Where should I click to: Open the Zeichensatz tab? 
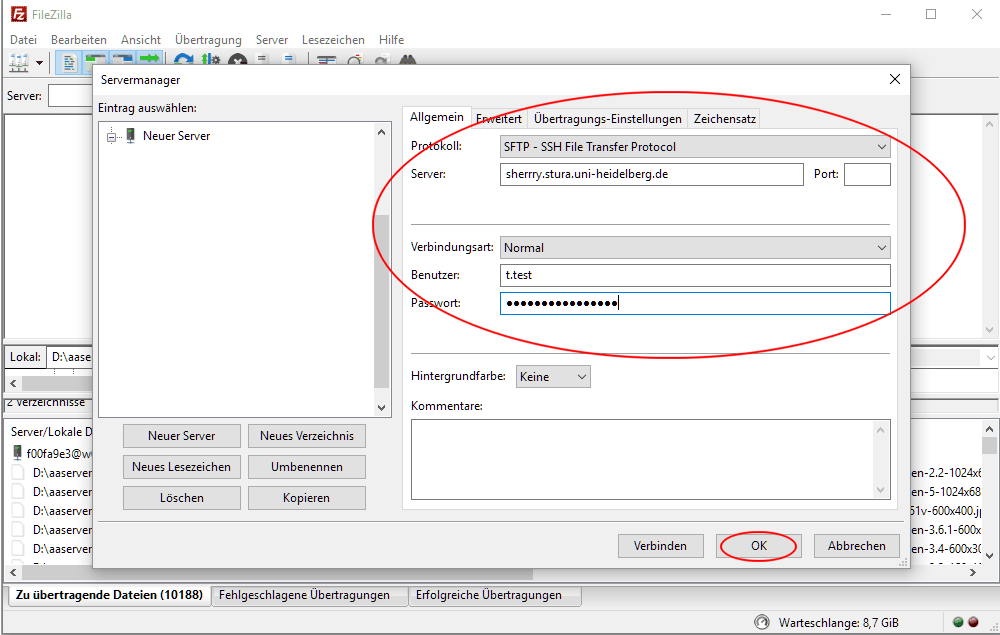pos(724,119)
